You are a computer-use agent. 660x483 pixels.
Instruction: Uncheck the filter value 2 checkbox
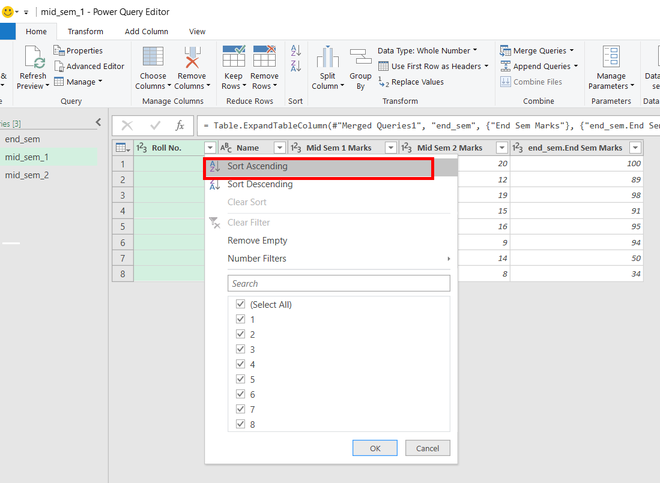[x=240, y=334]
